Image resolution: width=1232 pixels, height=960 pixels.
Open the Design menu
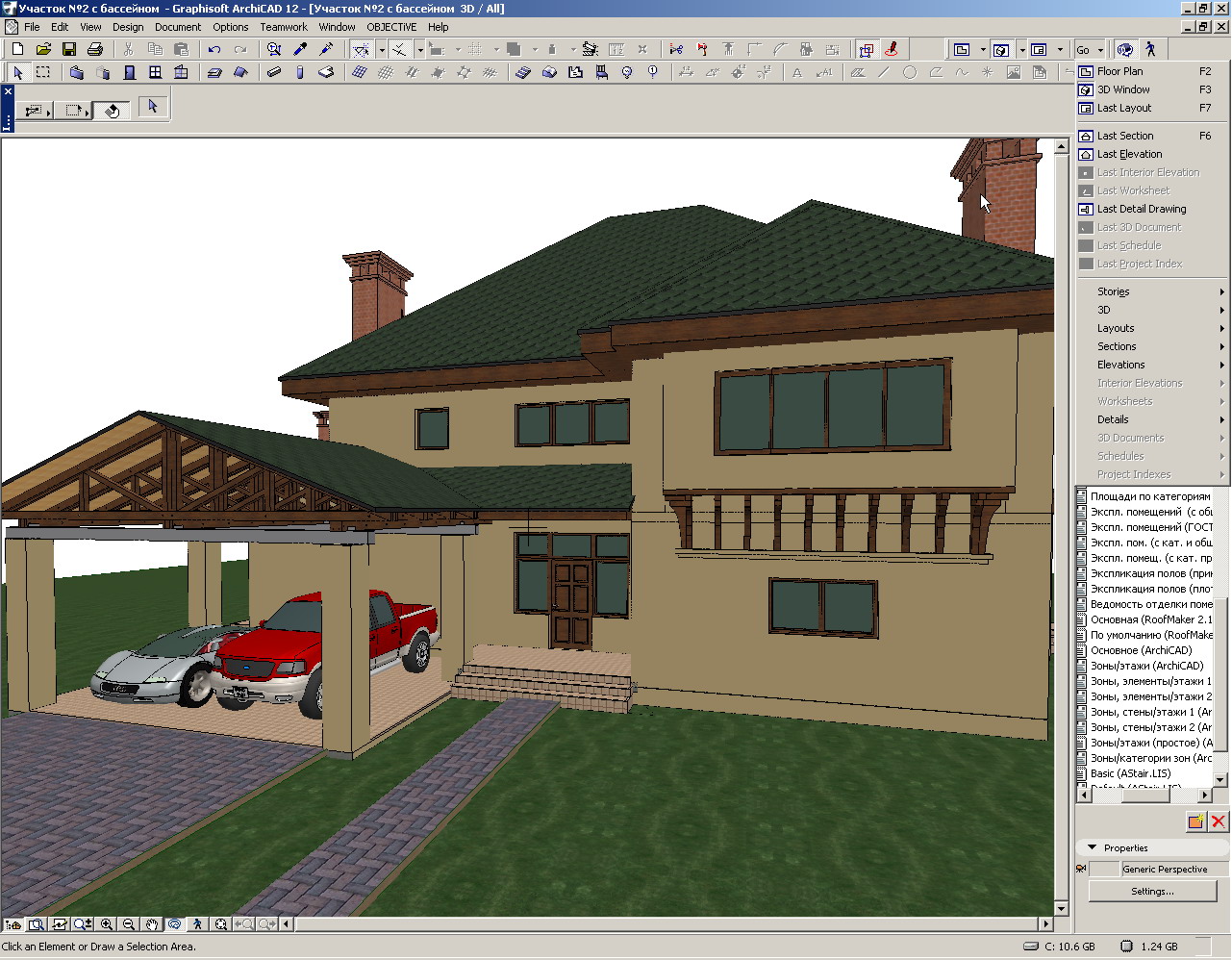pyautogui.click(x=128, y=27)
